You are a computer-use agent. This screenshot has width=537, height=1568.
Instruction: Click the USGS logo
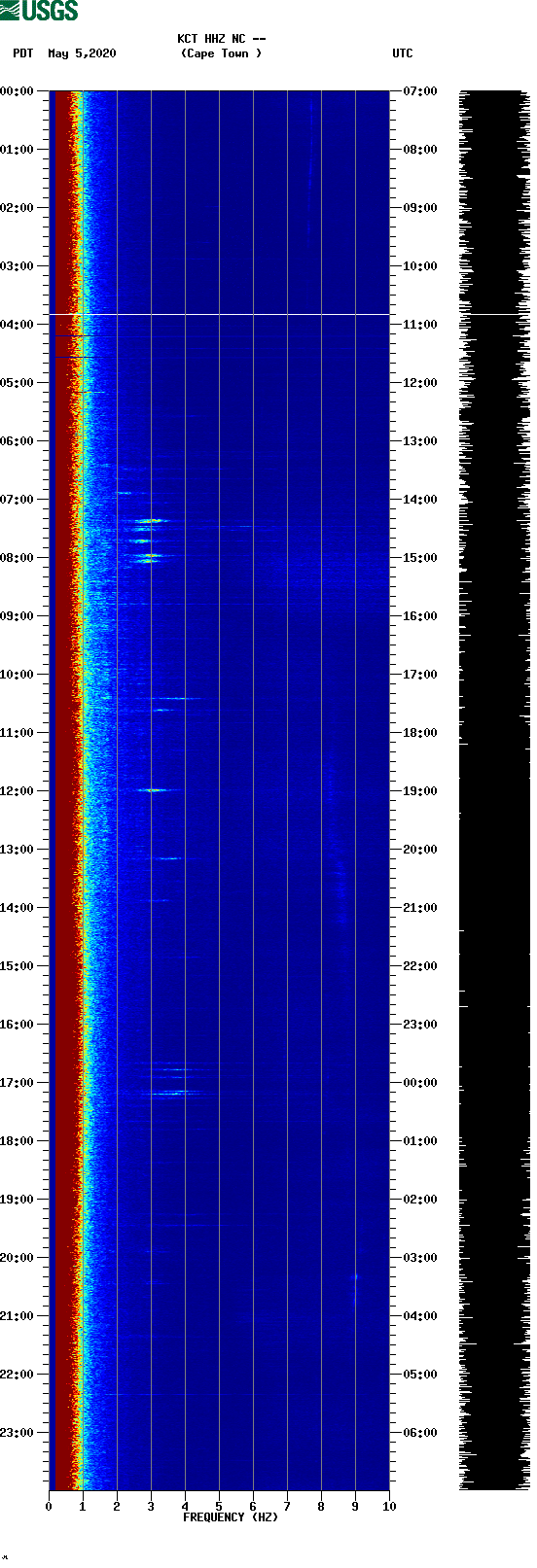pos(39,11)
